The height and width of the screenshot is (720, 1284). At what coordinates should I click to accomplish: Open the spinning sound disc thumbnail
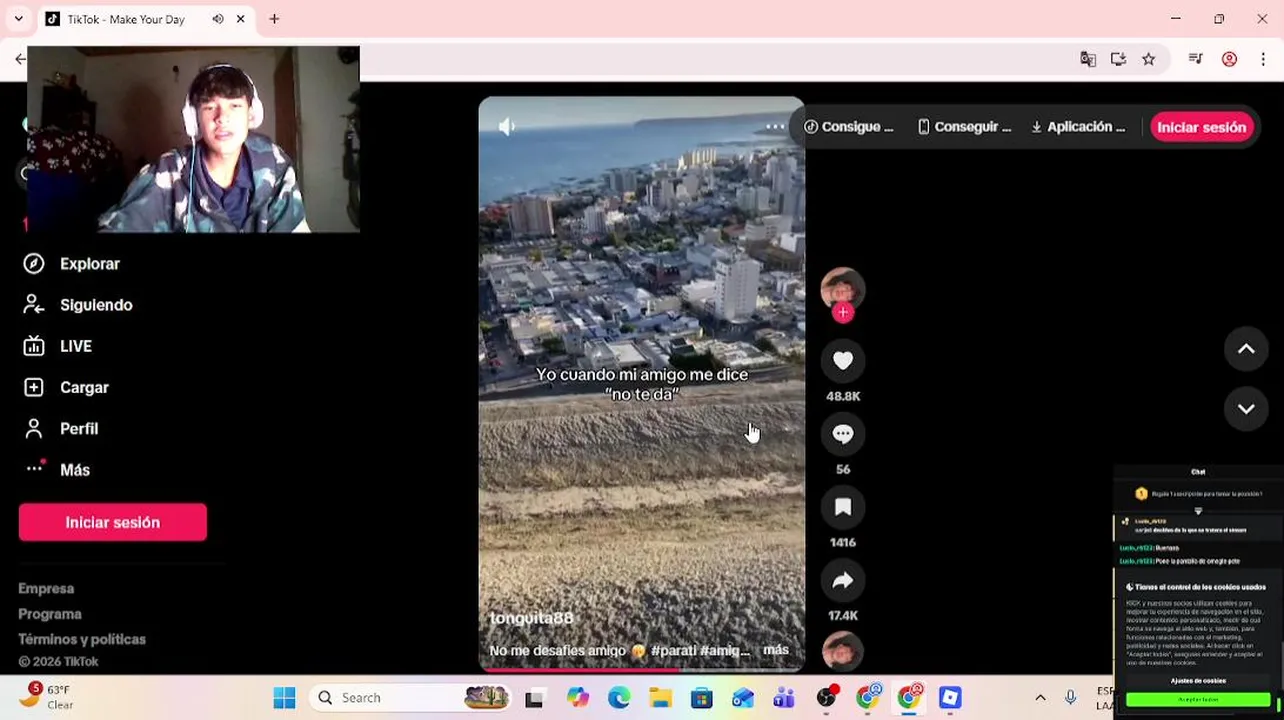843,650
